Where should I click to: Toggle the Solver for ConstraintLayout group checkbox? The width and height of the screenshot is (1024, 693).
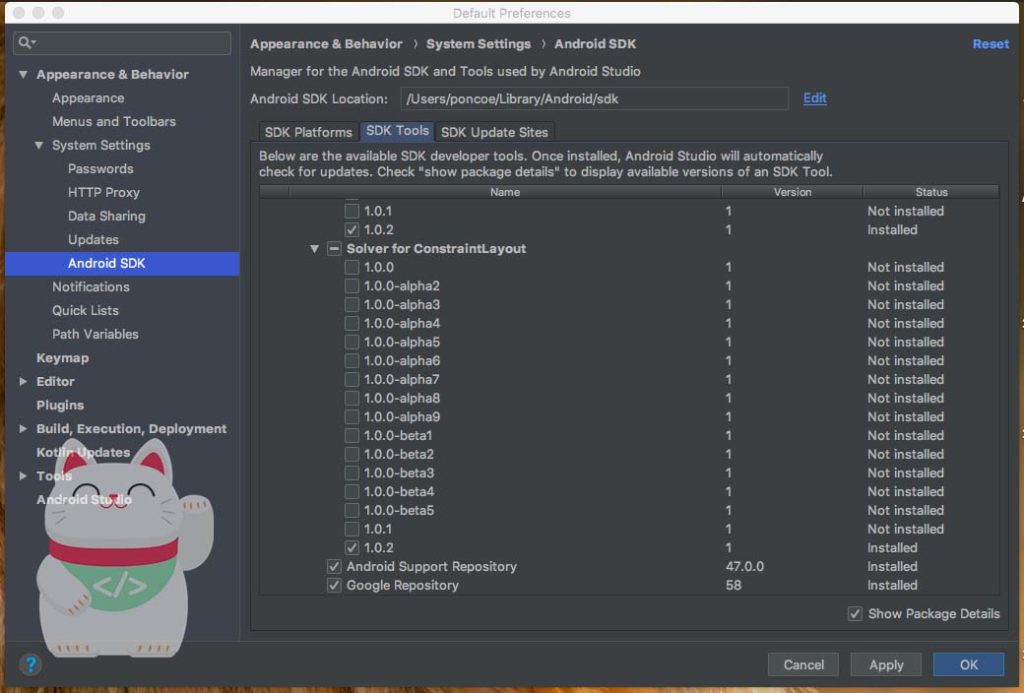(x=334, y=249)
